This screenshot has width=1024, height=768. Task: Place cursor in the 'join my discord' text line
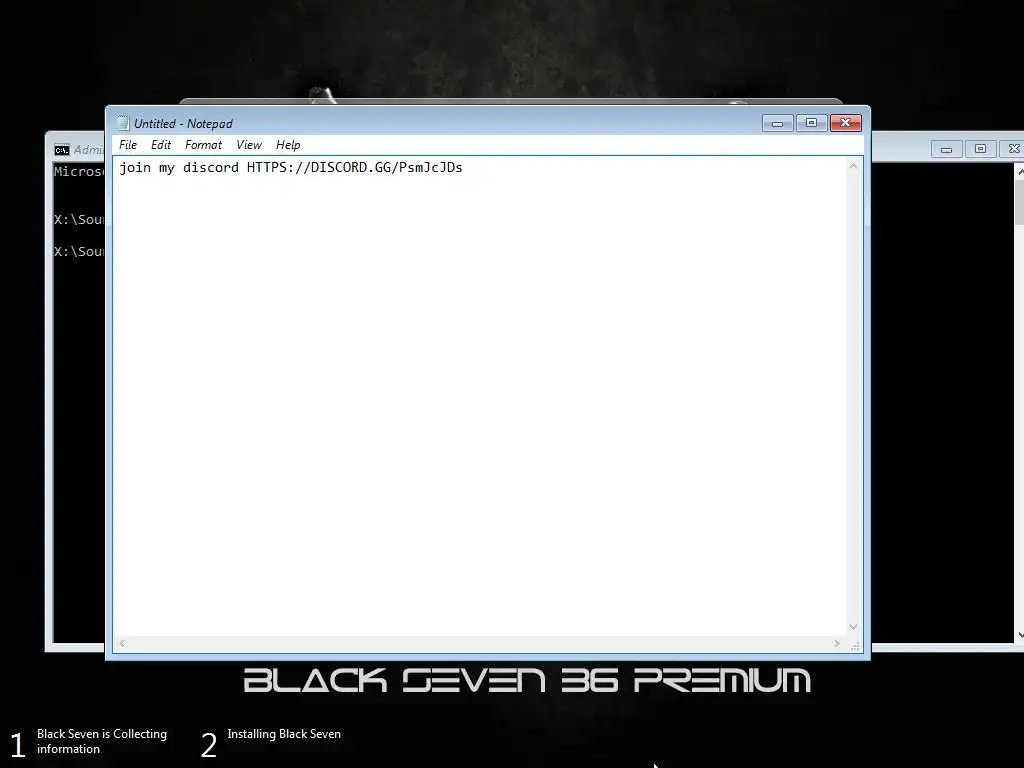(291, 168)
